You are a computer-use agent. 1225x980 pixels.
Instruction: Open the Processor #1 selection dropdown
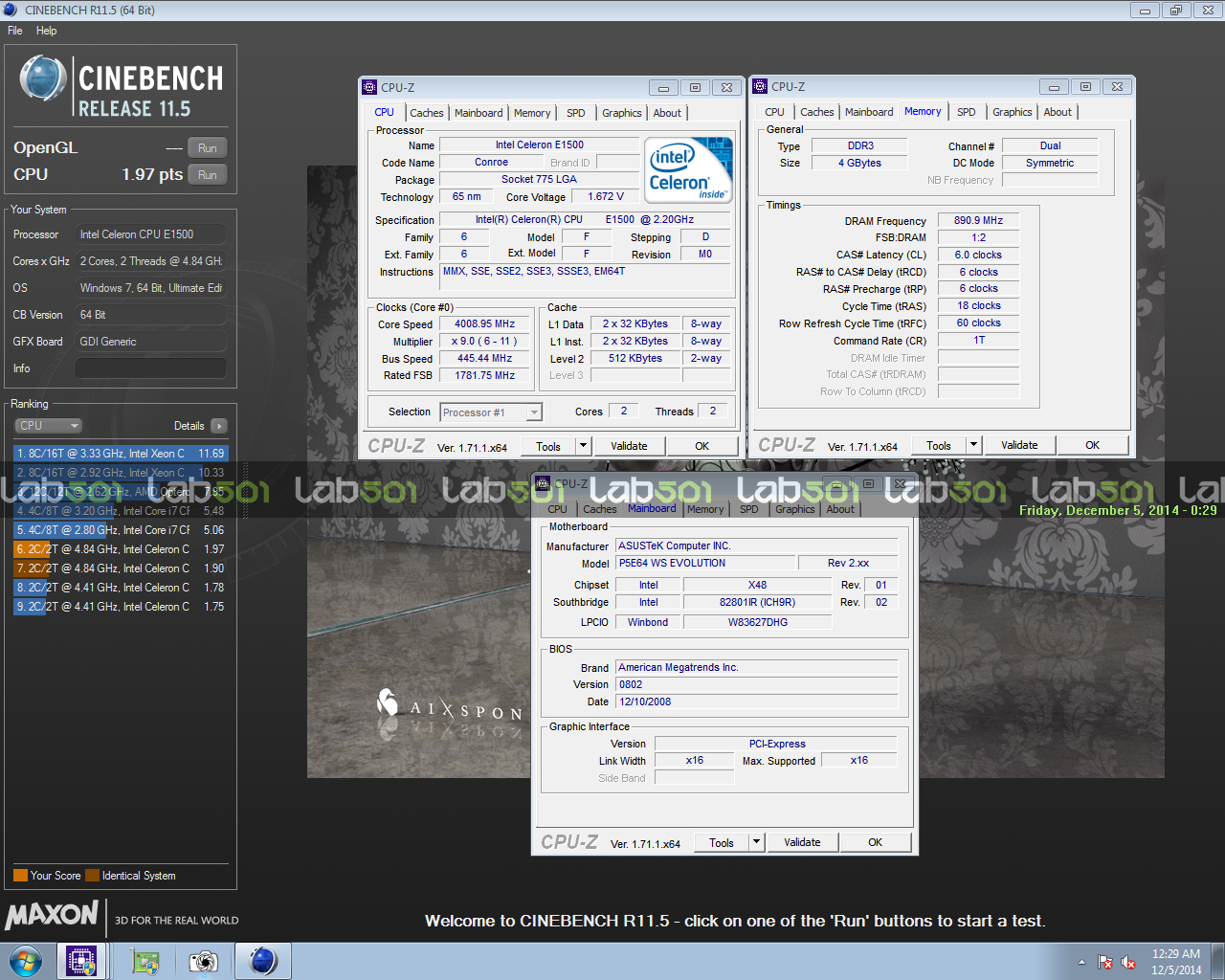491,412
